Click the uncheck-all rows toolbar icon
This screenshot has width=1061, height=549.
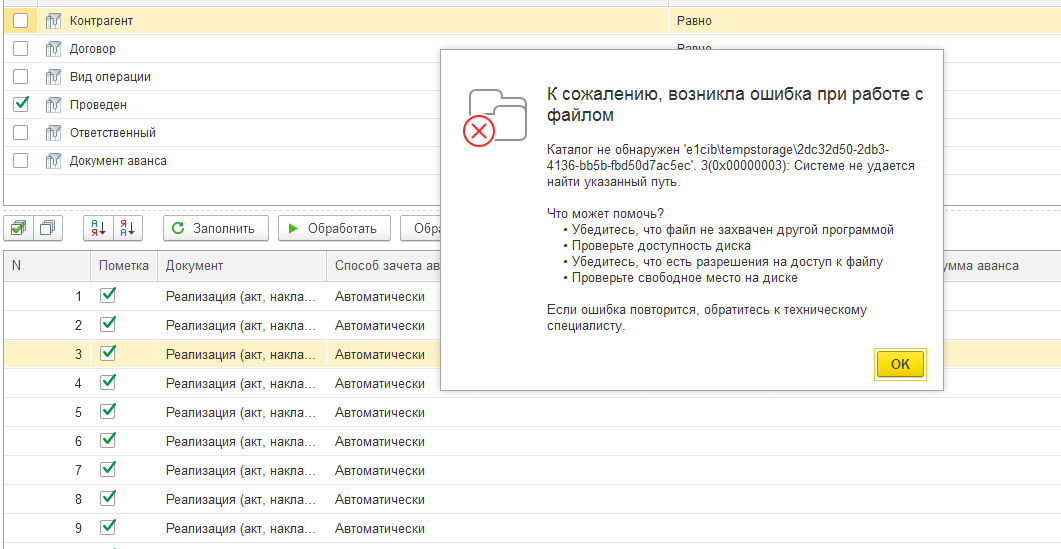46,229
